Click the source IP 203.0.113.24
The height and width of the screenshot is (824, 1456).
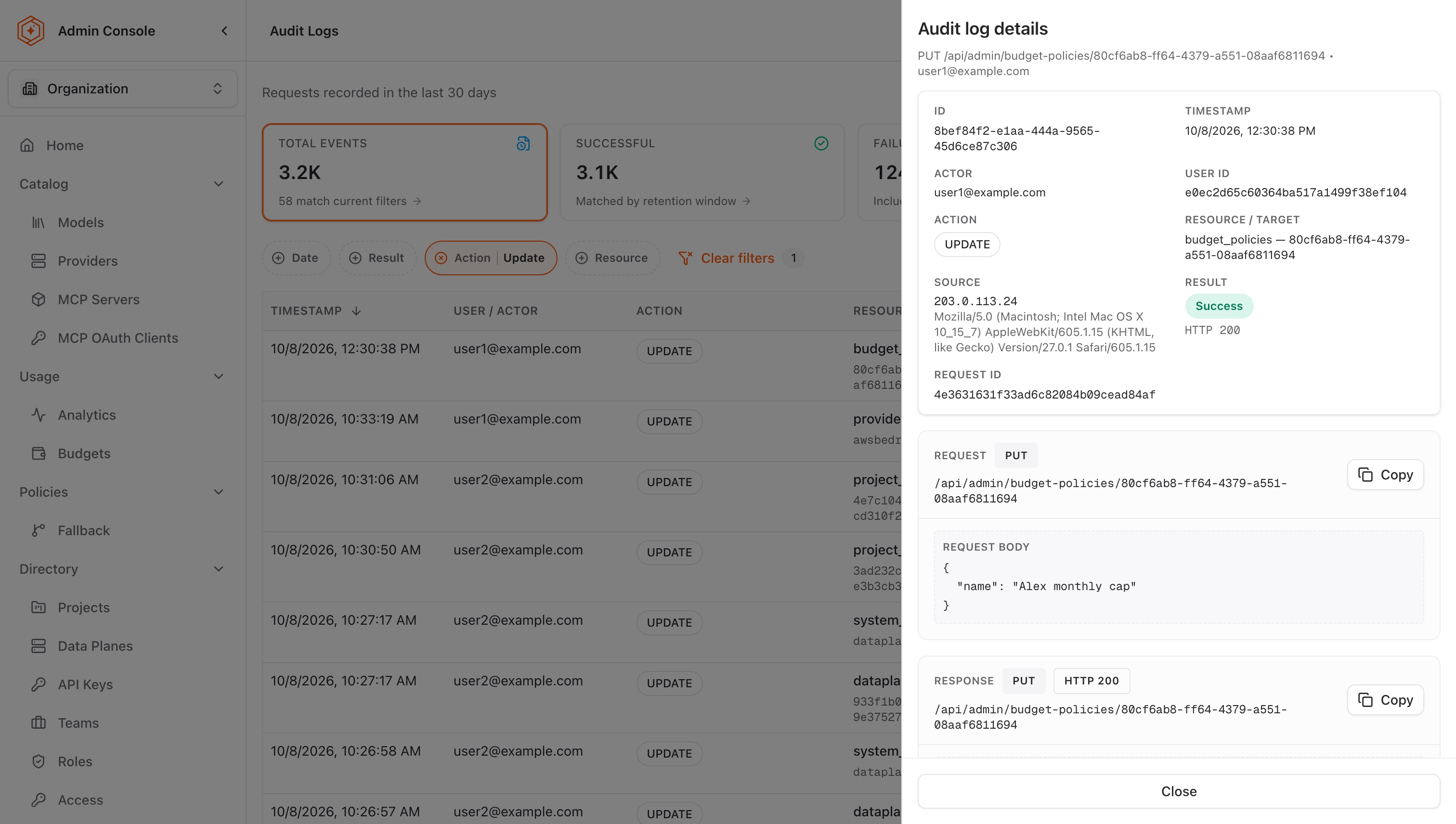(x=975, y=301)
